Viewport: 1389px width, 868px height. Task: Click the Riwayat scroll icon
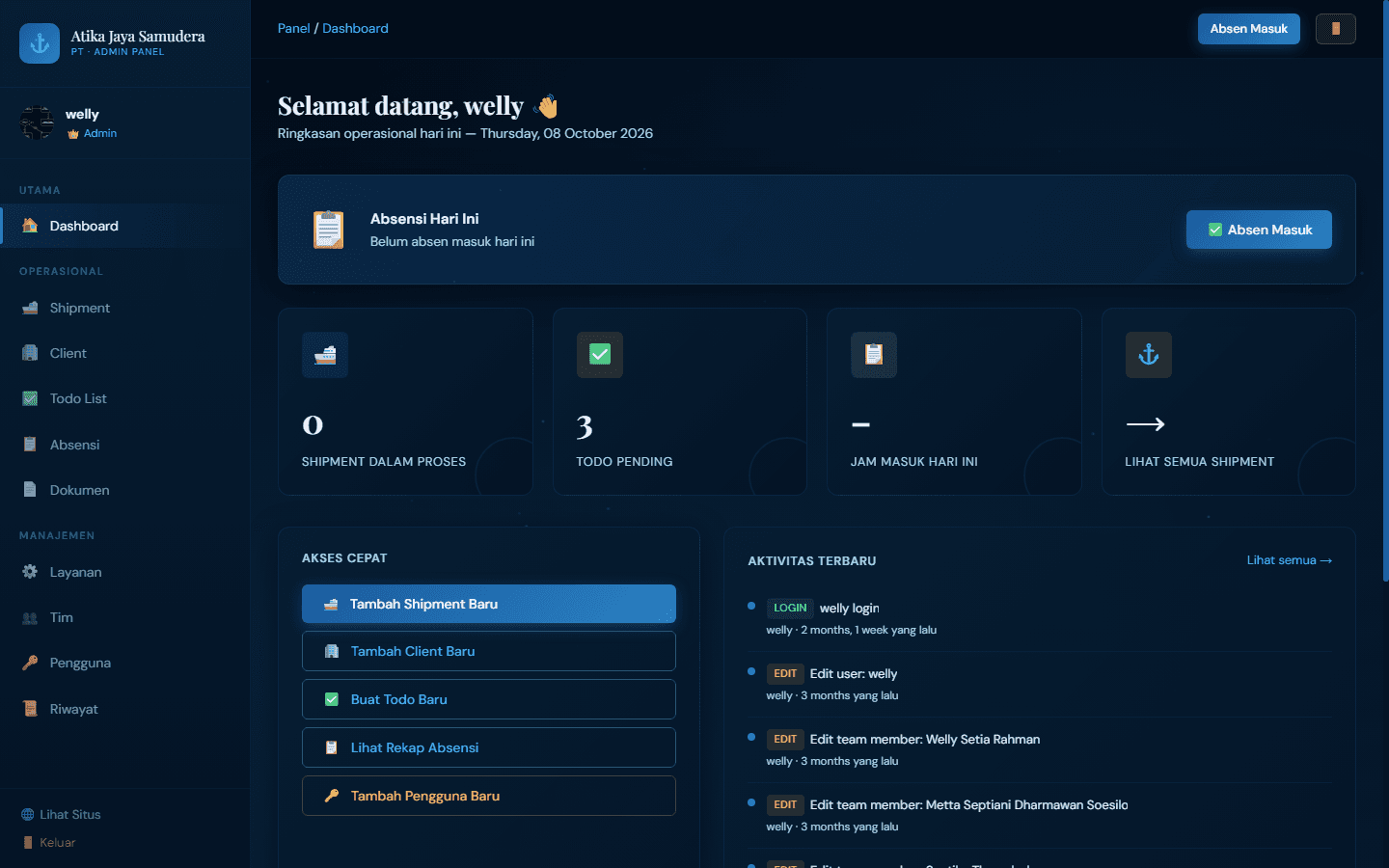tap(30, 709)
